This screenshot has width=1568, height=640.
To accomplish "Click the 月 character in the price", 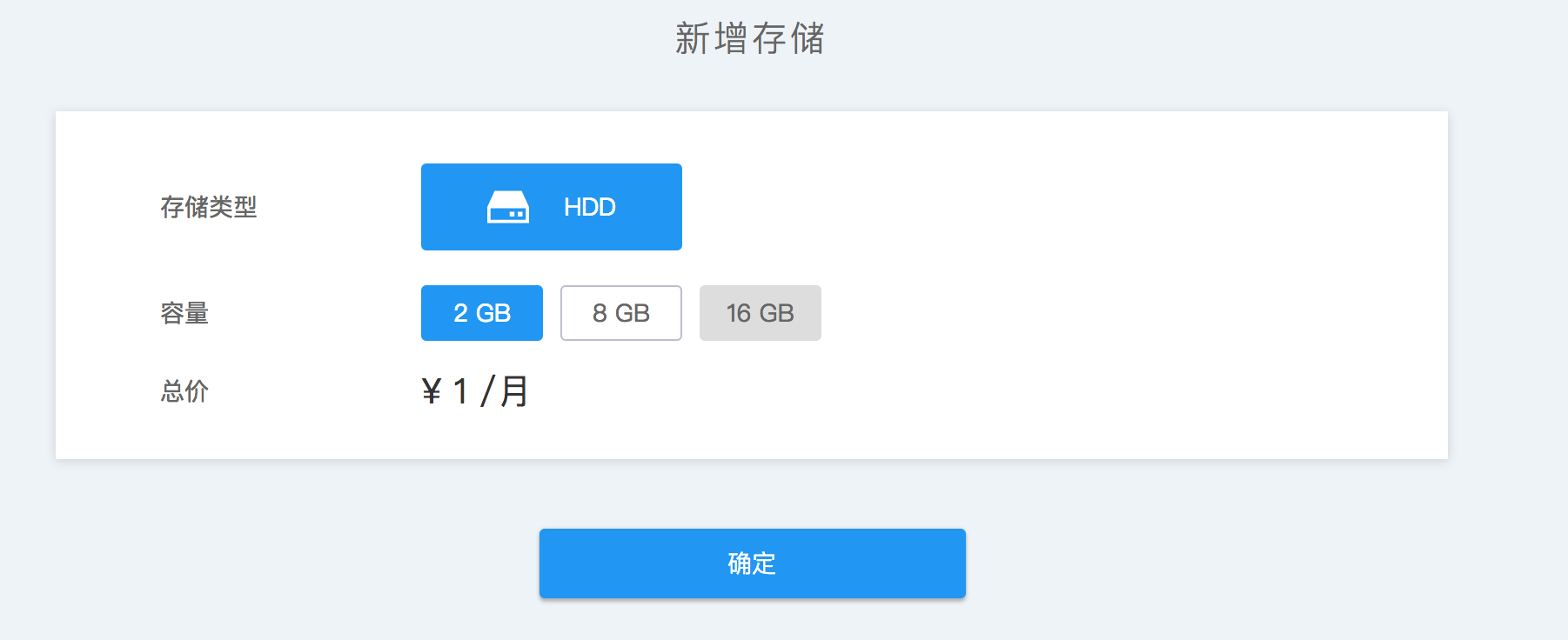I will pyautogui.click(x=514, y=391).
